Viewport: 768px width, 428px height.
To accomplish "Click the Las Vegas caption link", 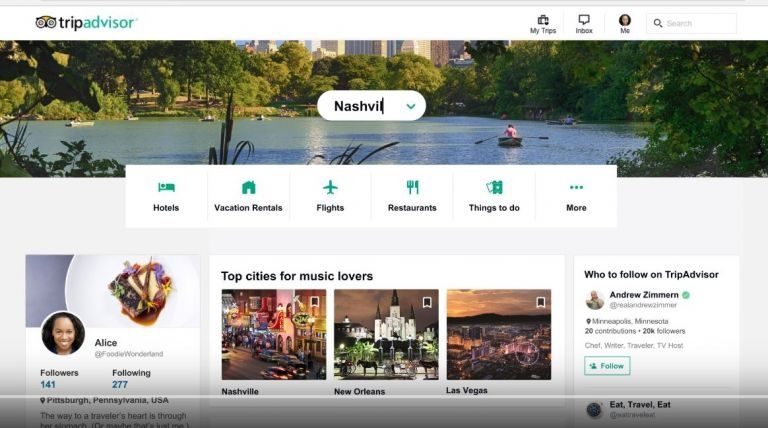I will (467, 390).
